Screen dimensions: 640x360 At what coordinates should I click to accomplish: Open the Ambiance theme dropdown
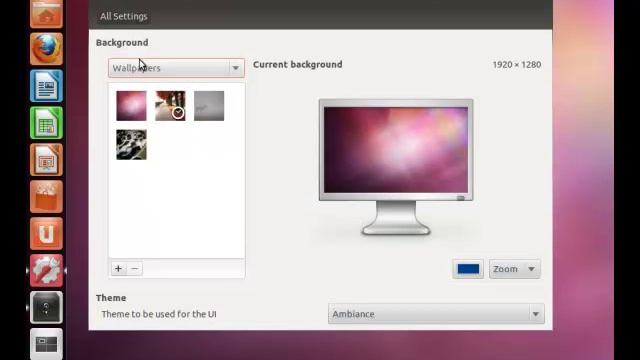pos(436,314)
